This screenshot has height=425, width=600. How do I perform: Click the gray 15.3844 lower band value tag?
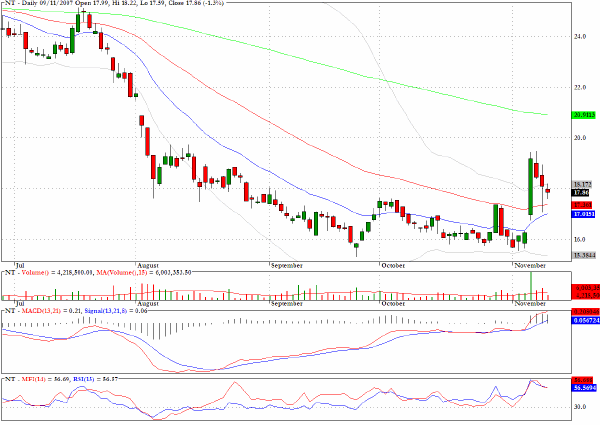(584, 255)
